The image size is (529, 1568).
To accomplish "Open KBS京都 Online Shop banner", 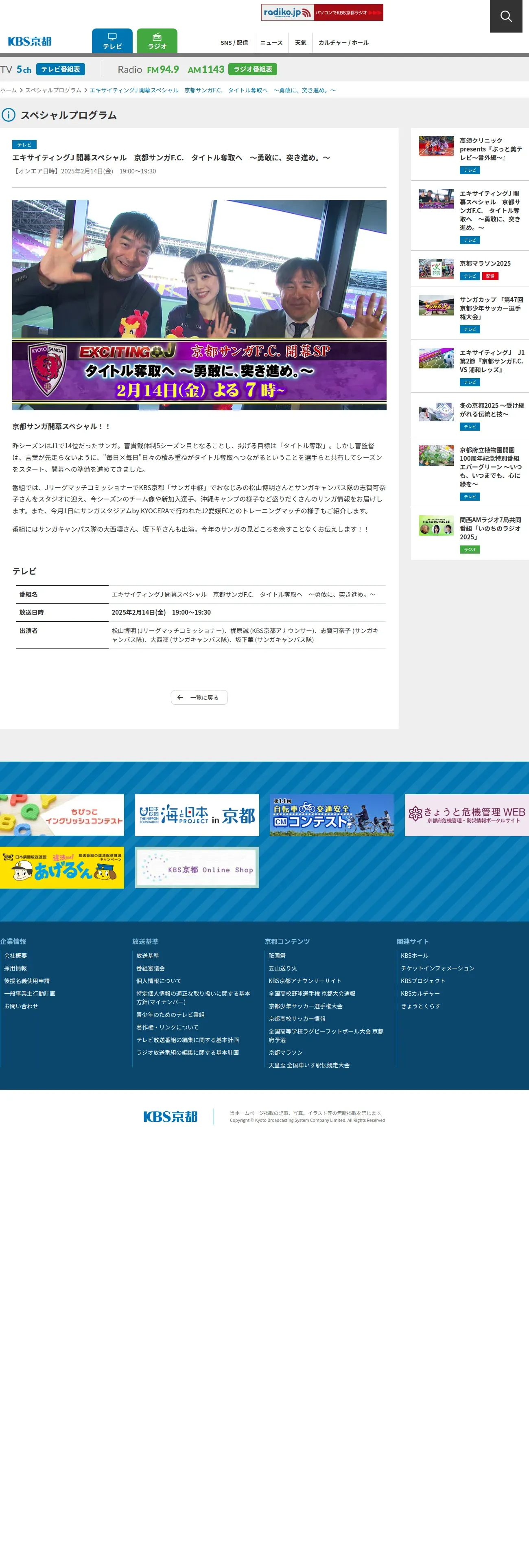I will pyautogui.click(x=197, y=867).
